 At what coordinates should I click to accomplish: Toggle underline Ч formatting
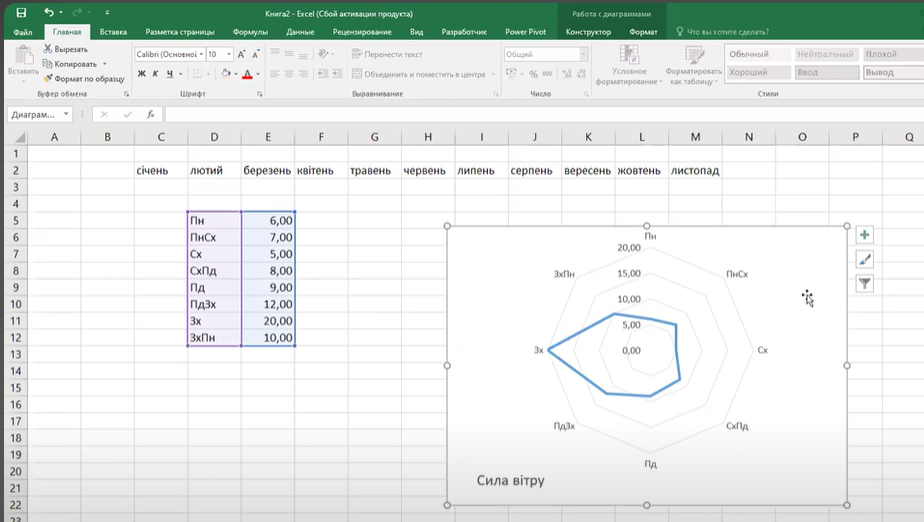click(170, 74)
